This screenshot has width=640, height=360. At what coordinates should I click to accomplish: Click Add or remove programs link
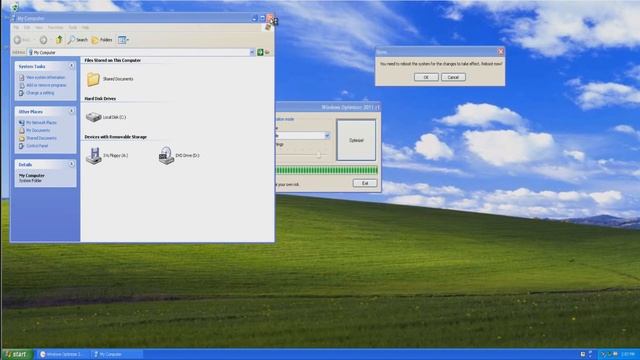point(46,85)
